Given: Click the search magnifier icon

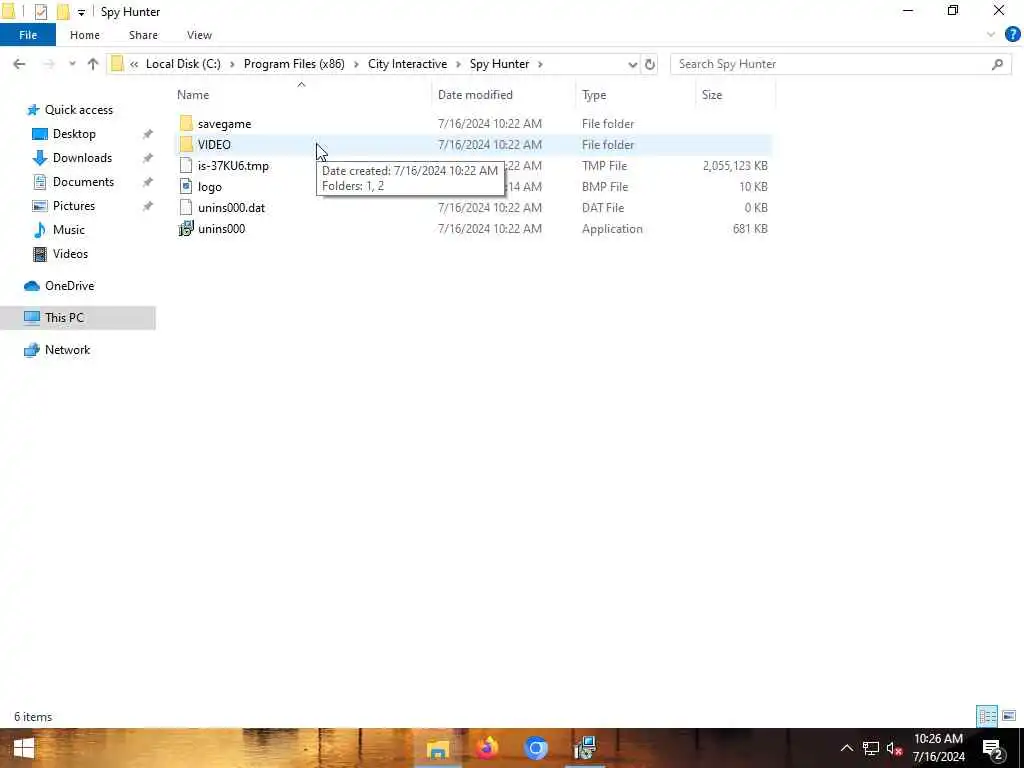Looking at the screenshot, I should tap(997, 64).
